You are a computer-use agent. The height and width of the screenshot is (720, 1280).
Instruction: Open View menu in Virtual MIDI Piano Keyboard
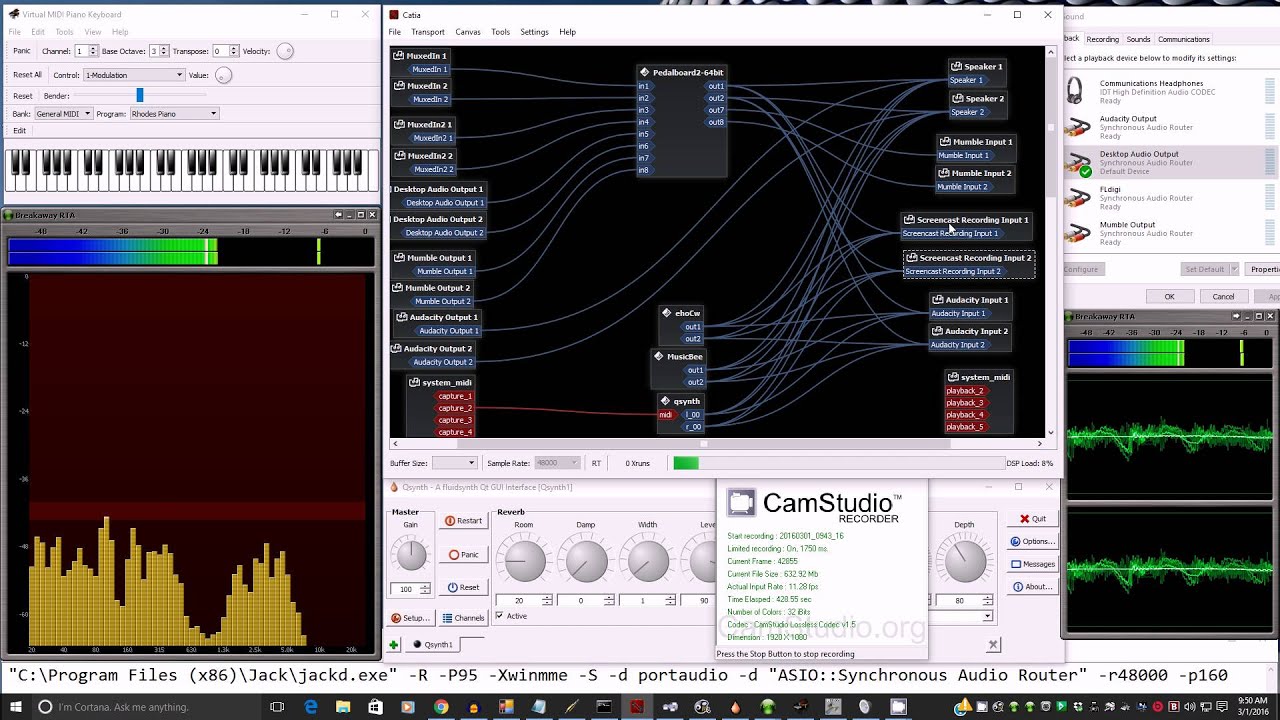[92, 32]
